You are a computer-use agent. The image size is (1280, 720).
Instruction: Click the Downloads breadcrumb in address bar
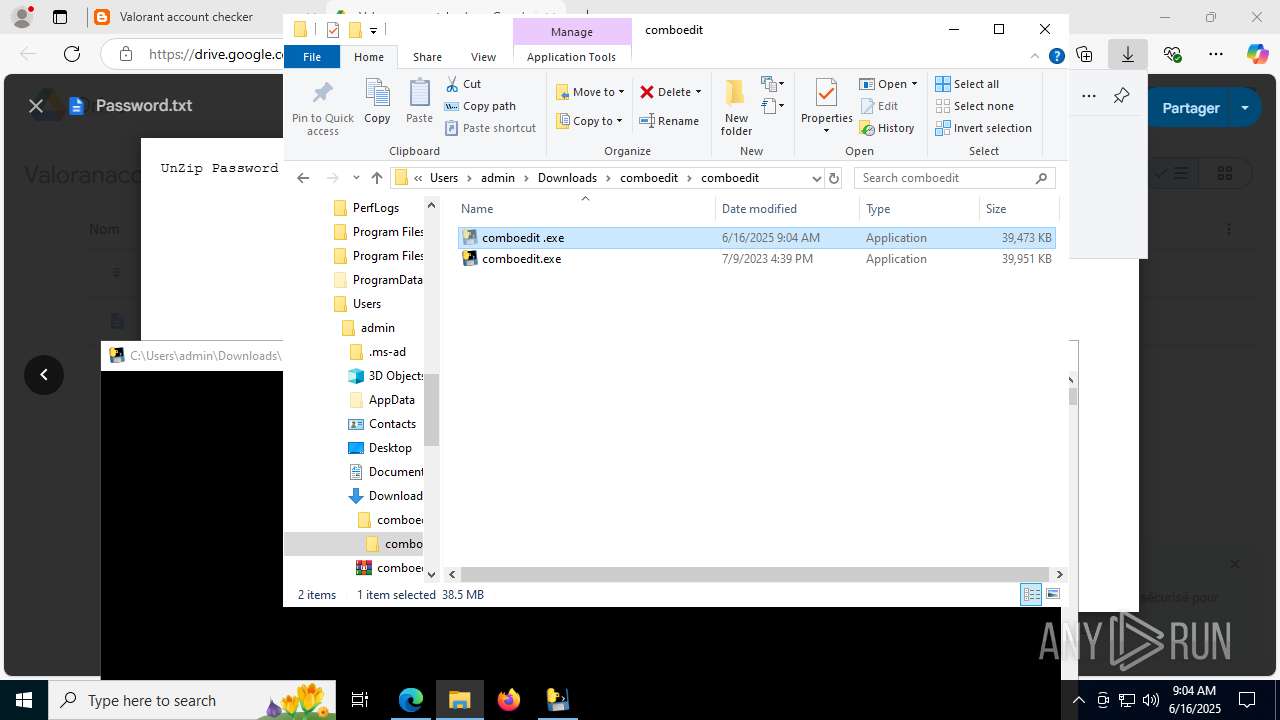[567, 178]
